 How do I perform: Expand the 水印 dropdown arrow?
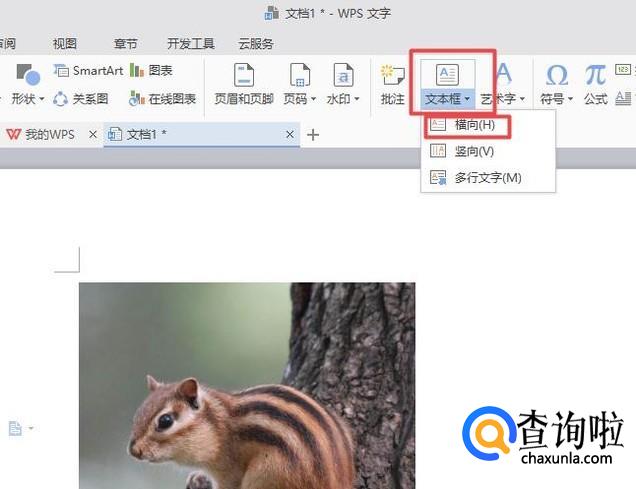(x=357, y=99)
